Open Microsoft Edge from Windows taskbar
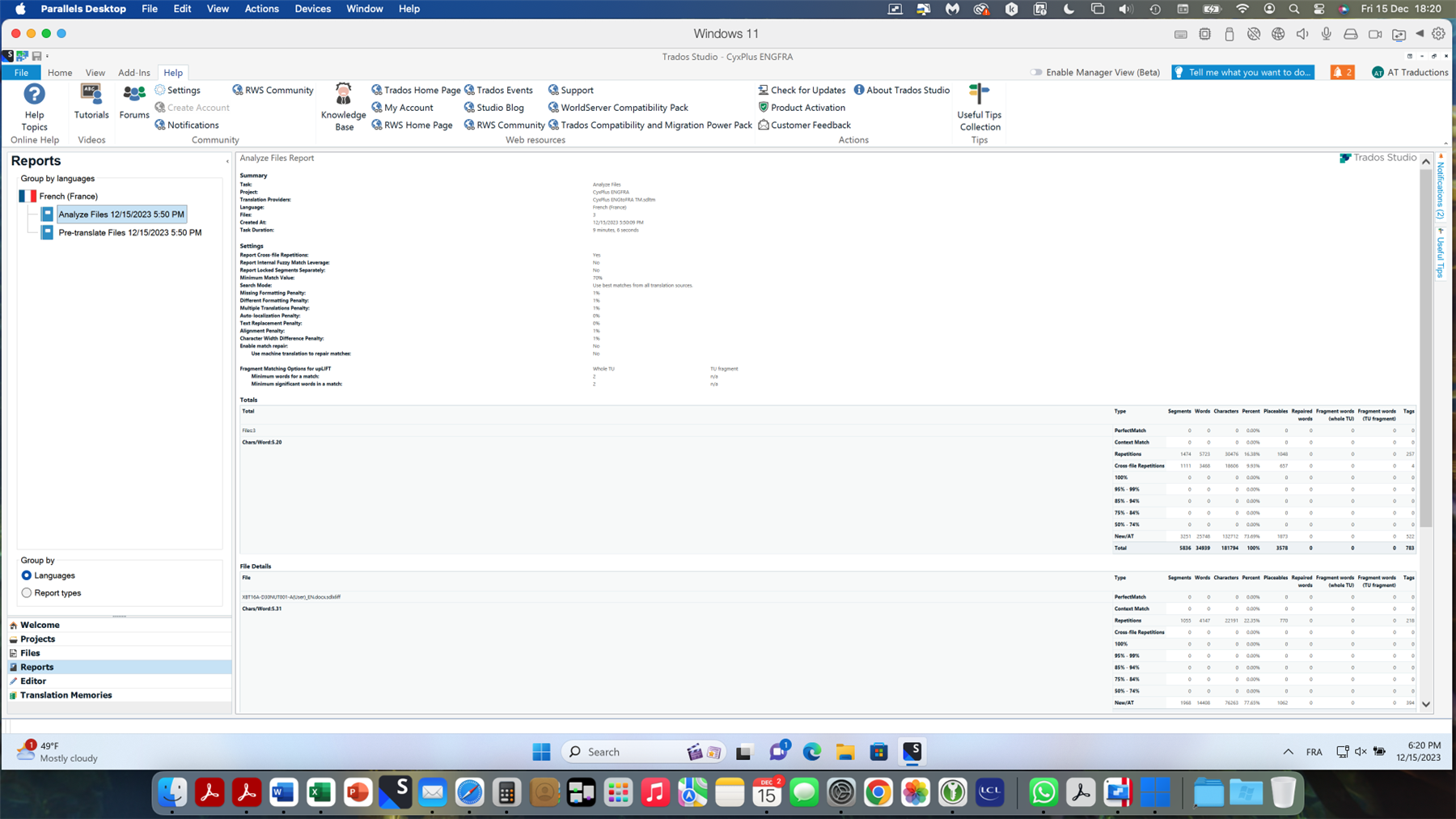1456x819 pixels. point(811,752)
